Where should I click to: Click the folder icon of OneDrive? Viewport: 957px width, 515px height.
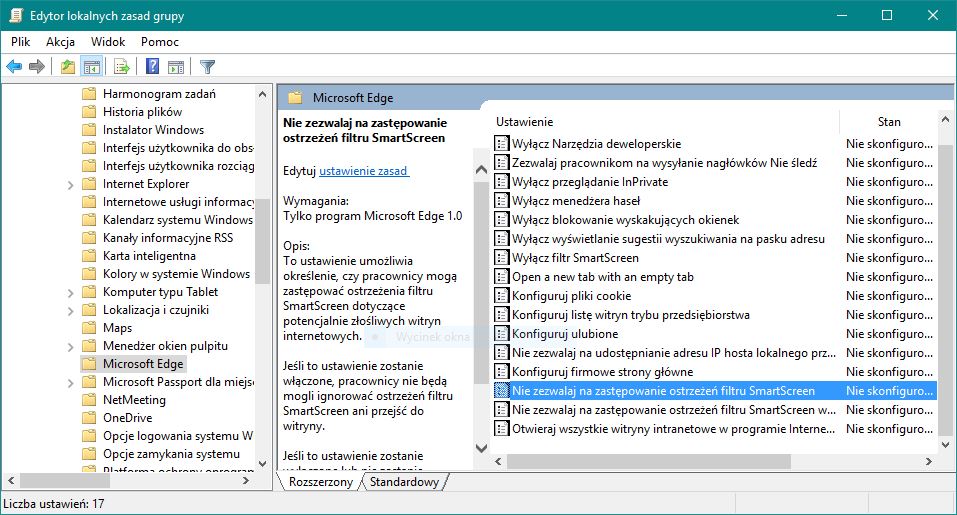89,418
